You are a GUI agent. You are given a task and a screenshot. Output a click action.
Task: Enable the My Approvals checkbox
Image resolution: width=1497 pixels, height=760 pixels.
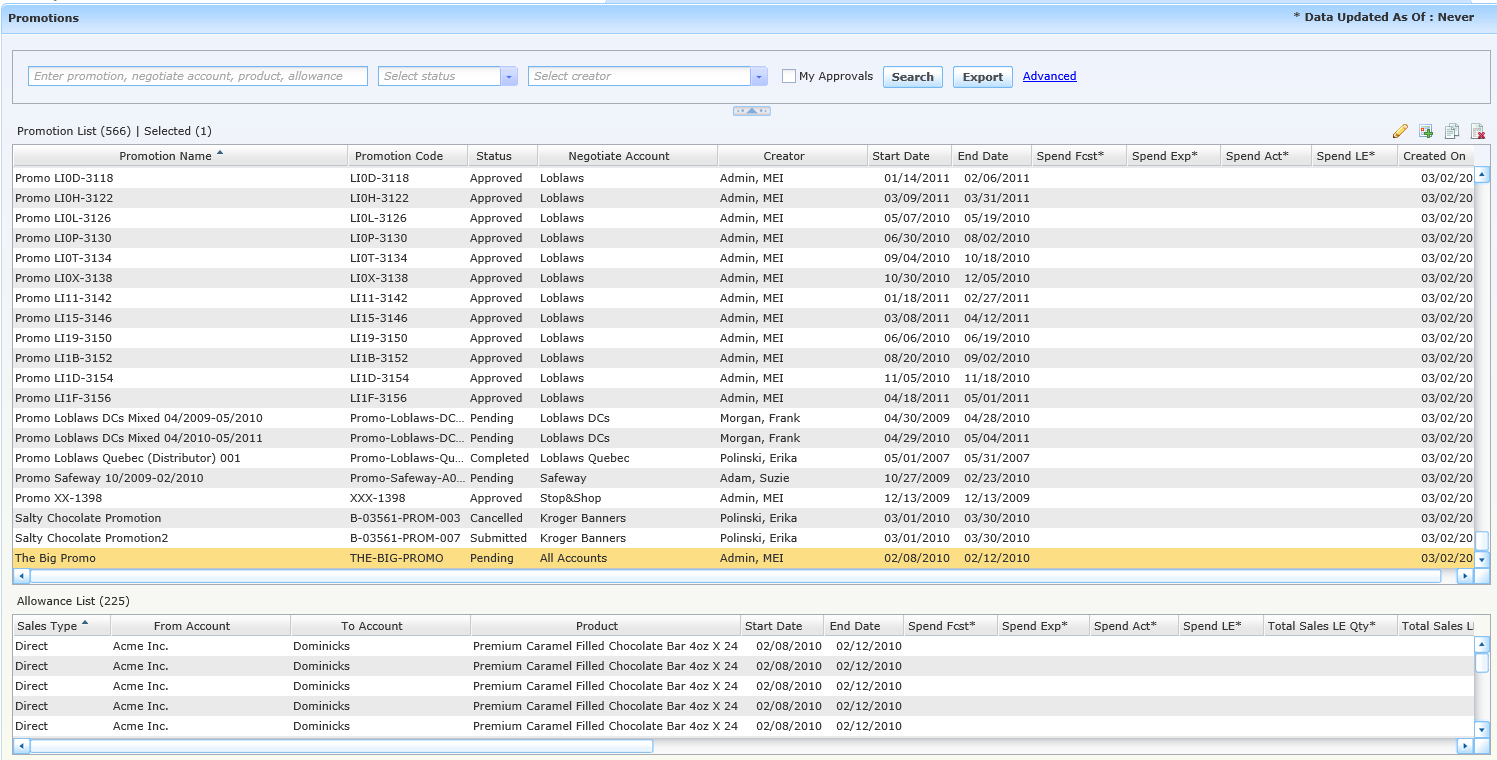point(789,76)
